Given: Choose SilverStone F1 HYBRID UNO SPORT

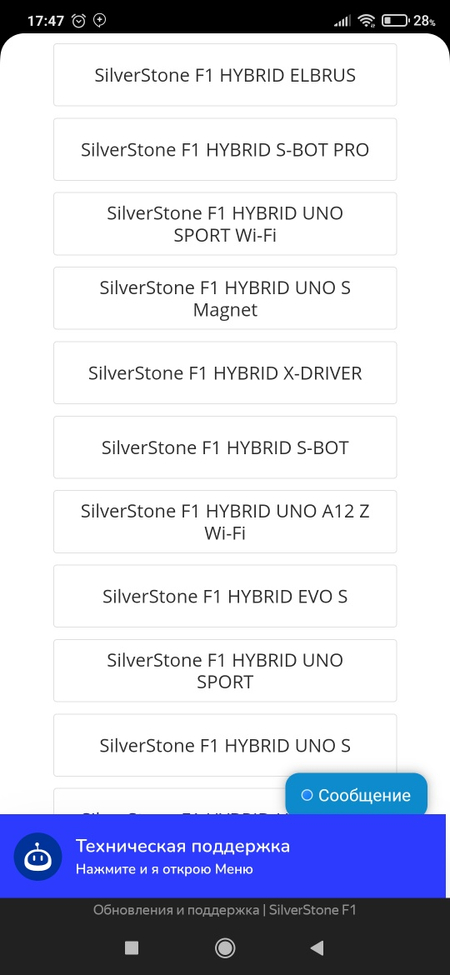Looking at the screenshot, I should tap(225, 670).
